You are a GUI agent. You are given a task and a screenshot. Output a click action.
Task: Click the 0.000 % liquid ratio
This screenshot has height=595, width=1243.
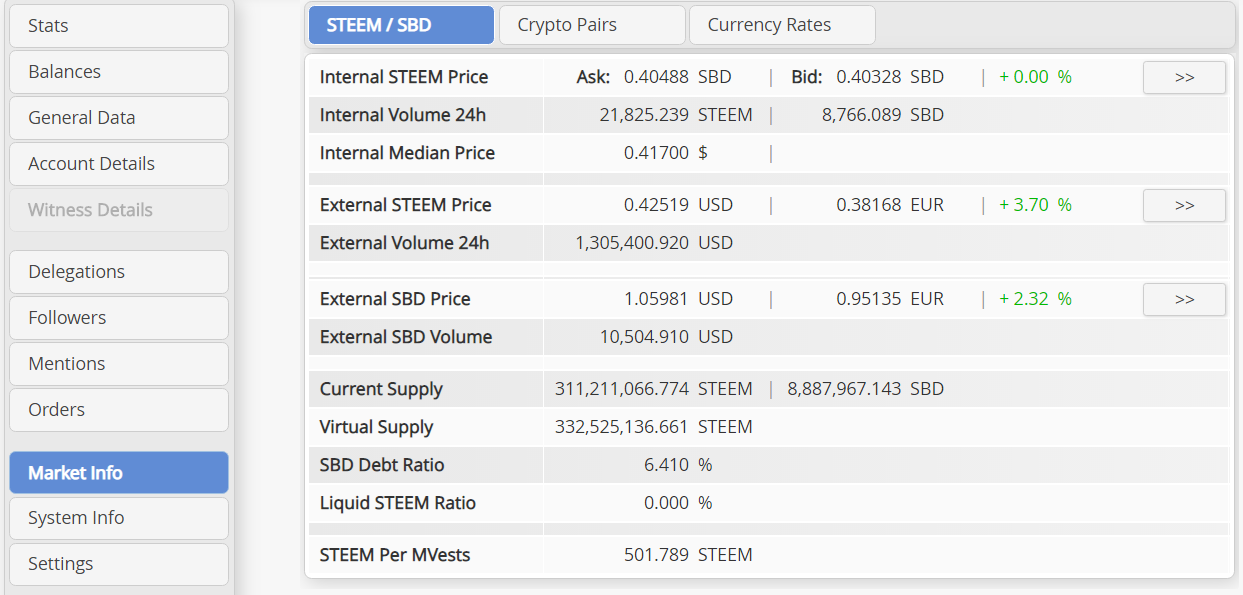pyautogui.click(x=678, y=503)
